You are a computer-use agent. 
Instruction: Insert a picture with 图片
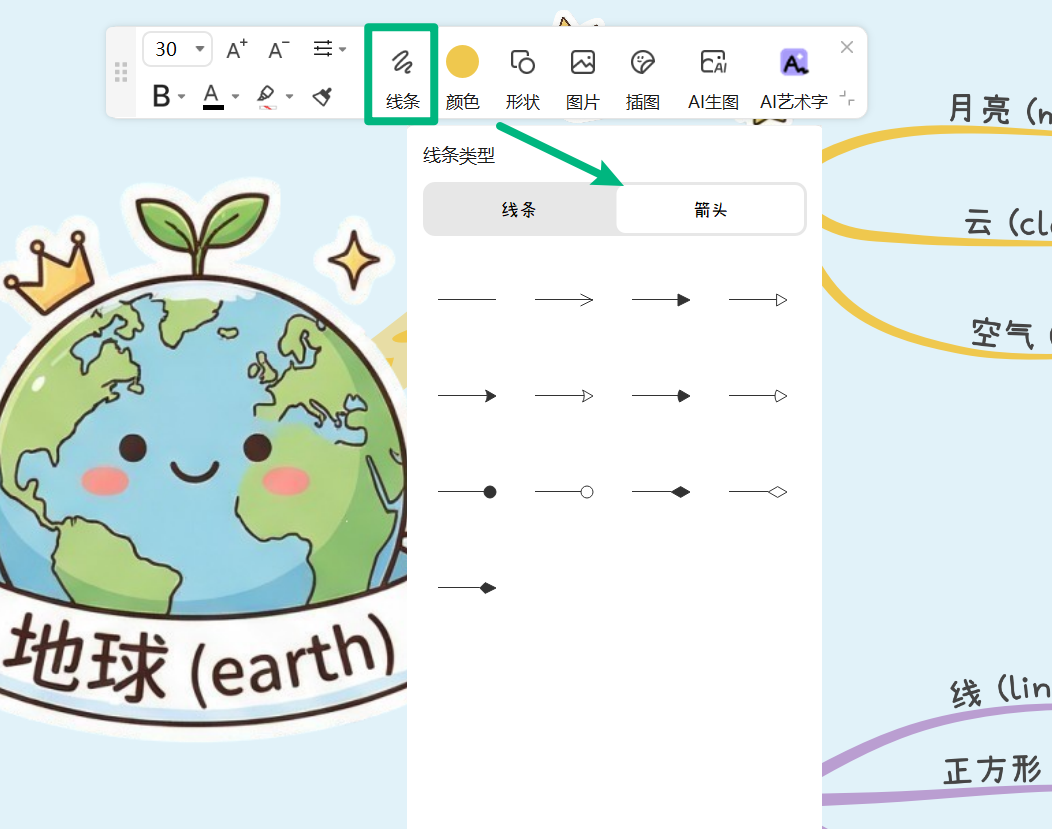(x=582, y=77)
